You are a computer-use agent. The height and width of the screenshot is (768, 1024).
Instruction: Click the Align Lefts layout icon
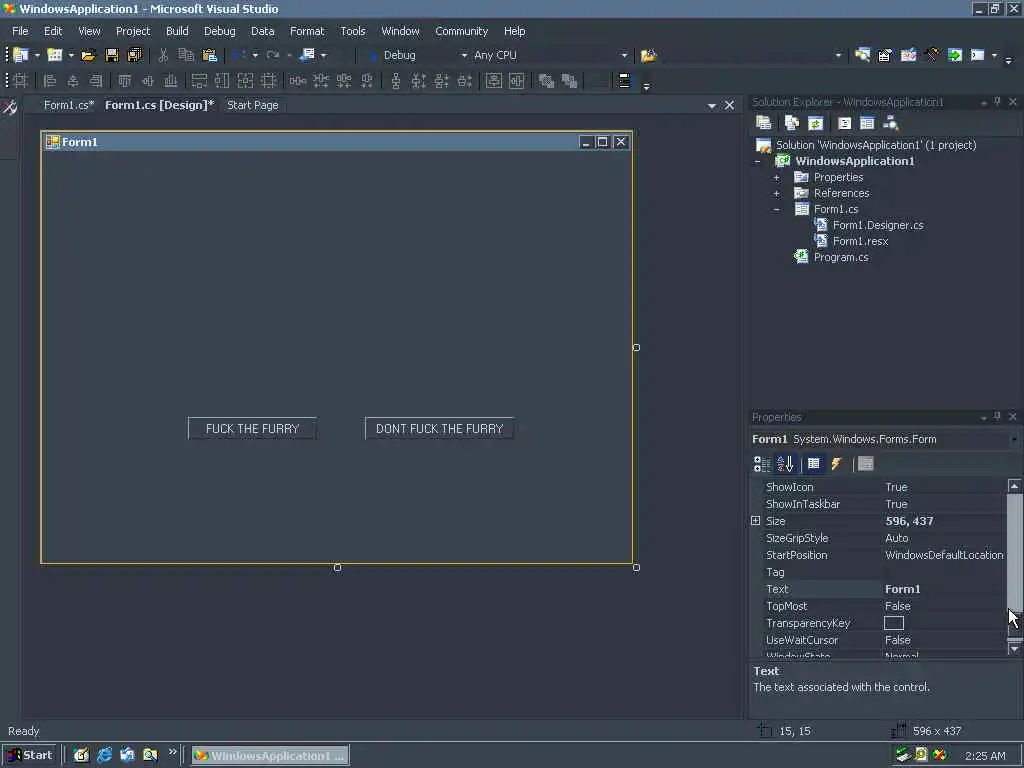pyautogui.click(x=50, y=81)
